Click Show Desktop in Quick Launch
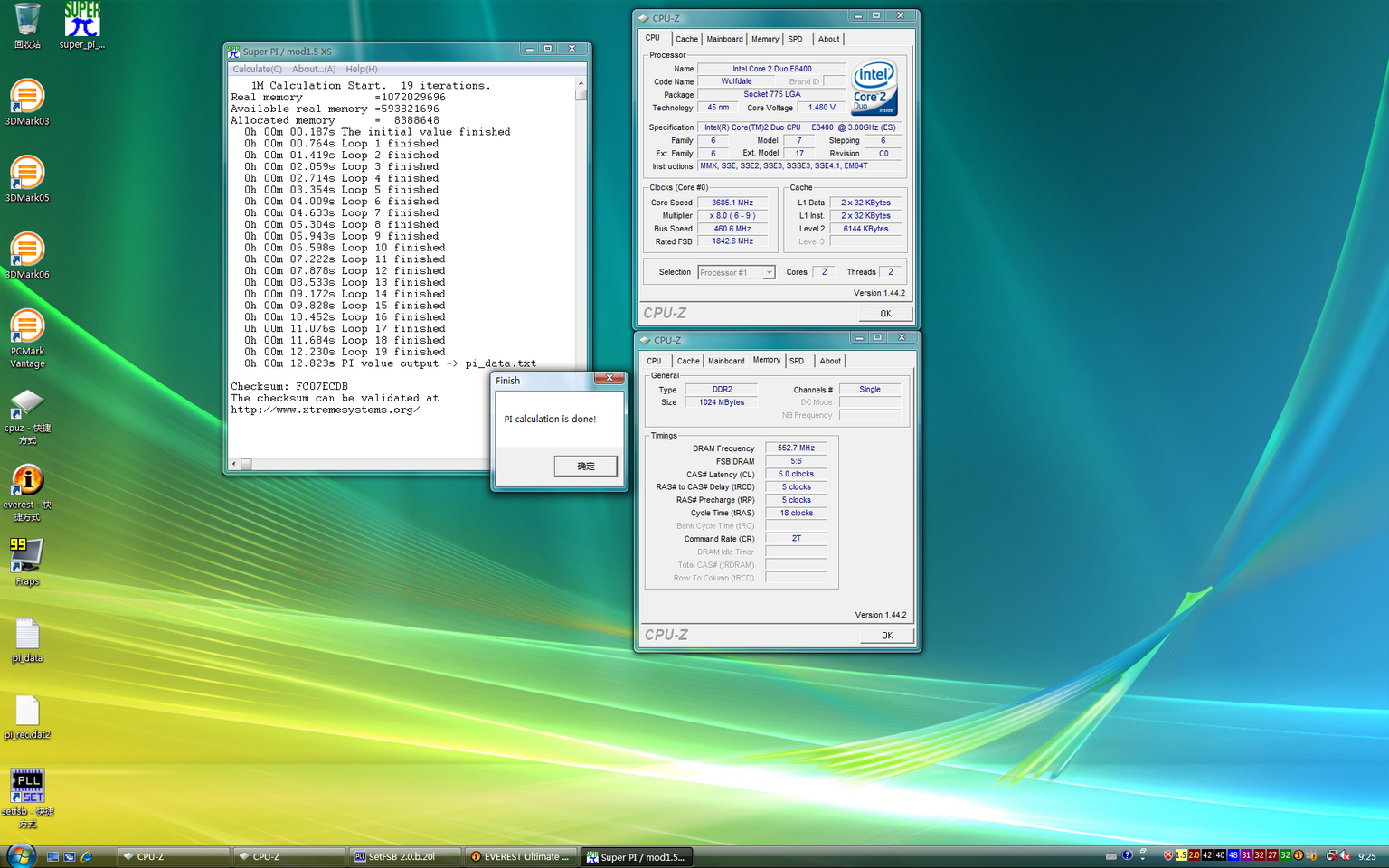 52,856
